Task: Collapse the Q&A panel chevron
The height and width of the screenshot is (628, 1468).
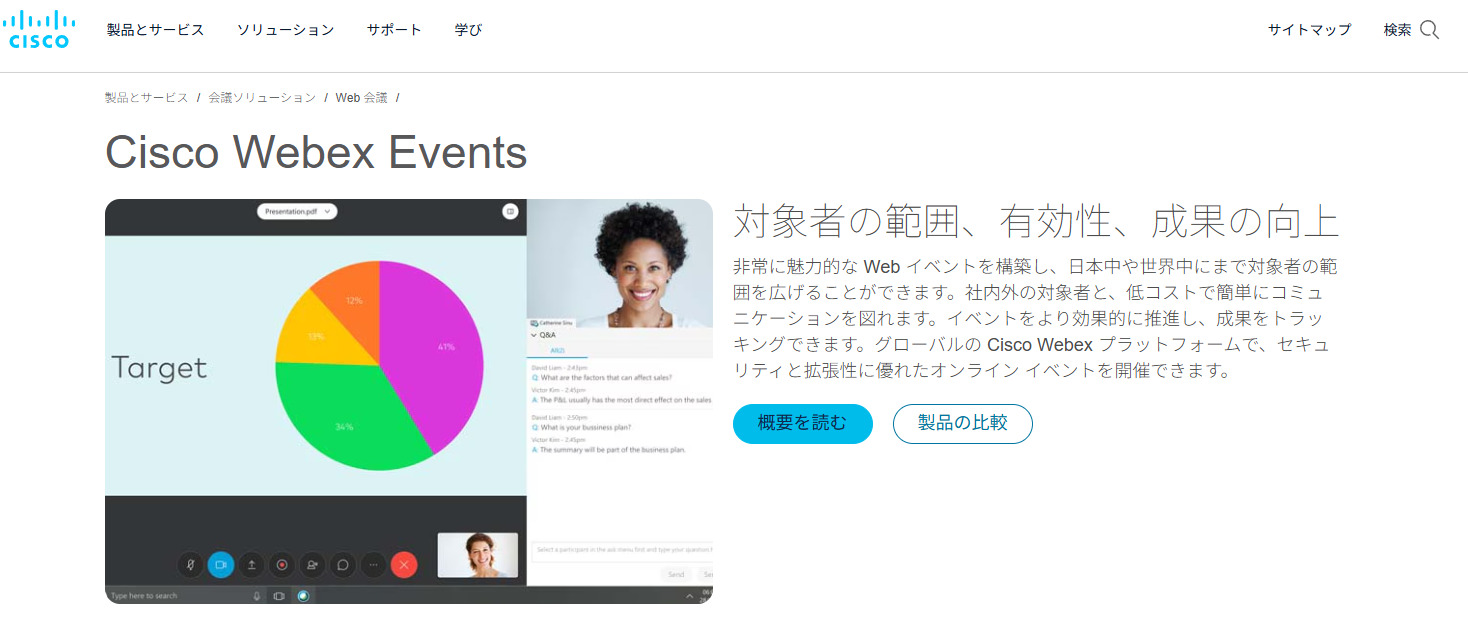Action: pos(533,335)
